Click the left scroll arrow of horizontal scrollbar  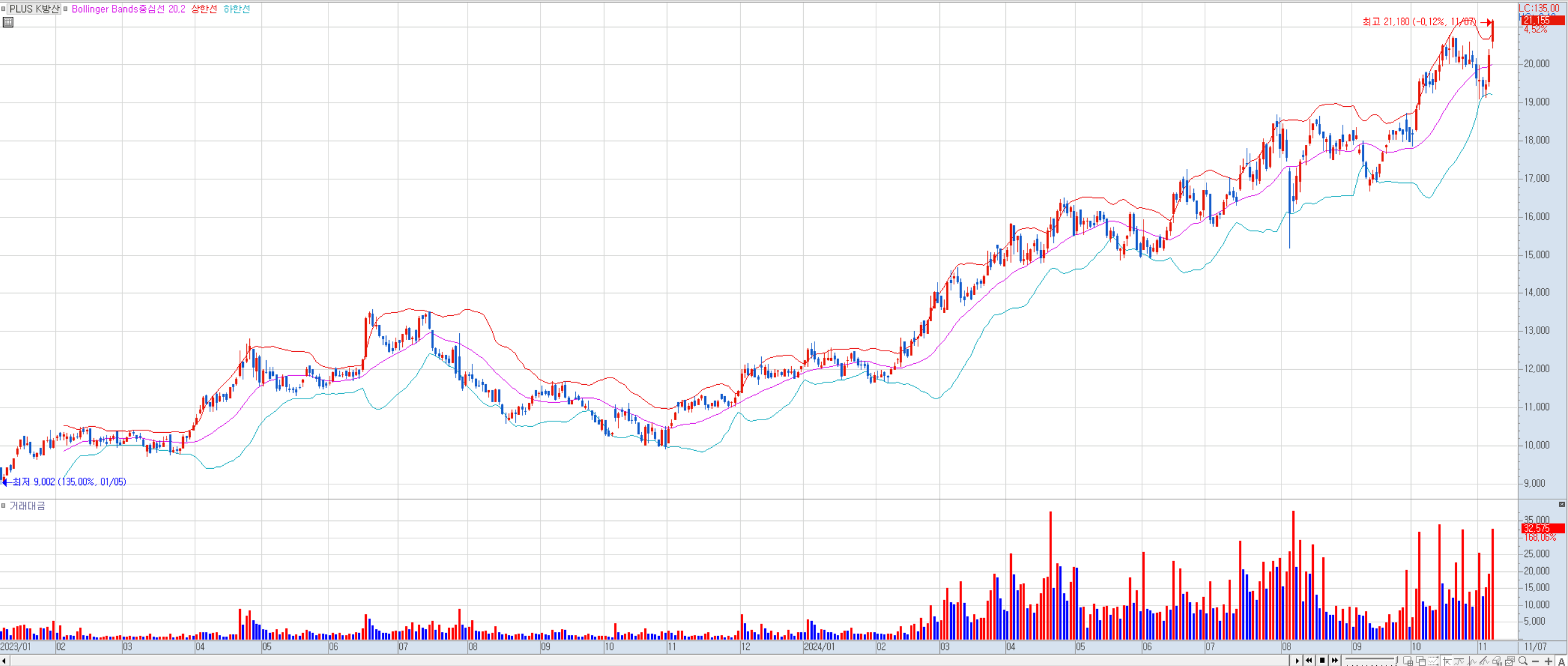point(4,661)
